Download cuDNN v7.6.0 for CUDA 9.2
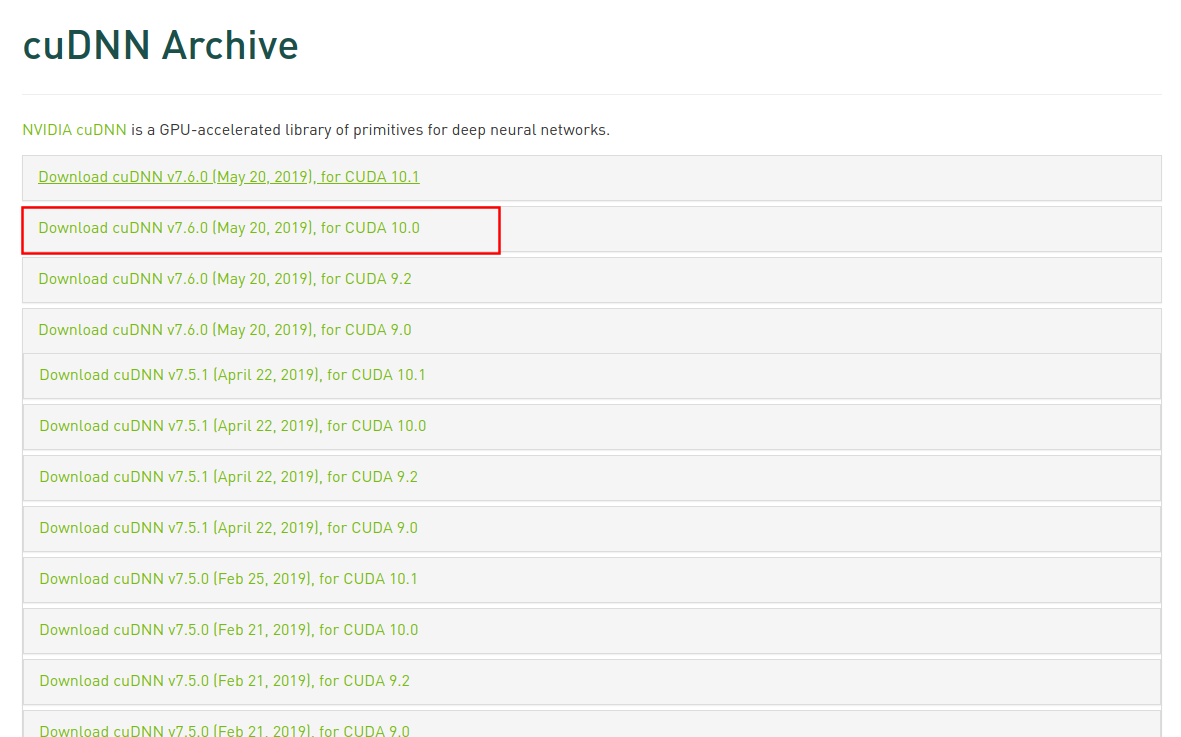 coord(225,279)
